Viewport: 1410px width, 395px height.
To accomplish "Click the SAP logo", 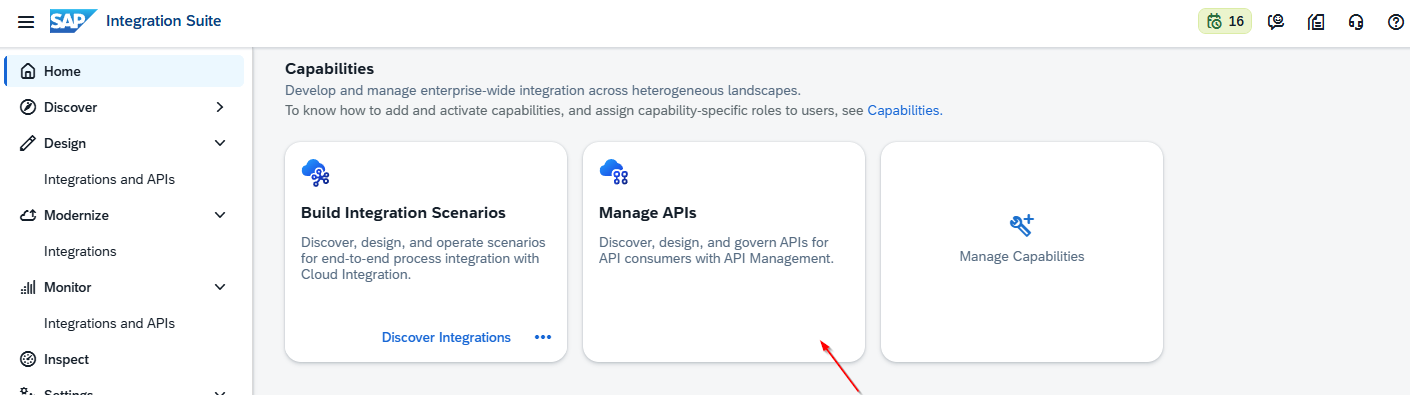I will click(74, 21).
